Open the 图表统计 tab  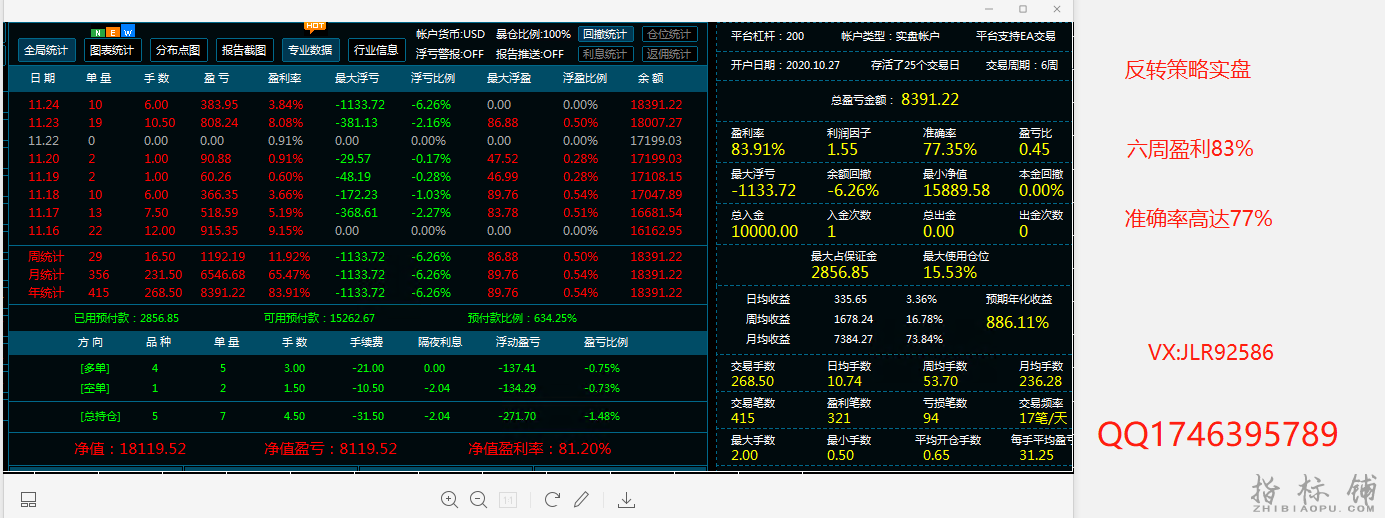point(112,50)
